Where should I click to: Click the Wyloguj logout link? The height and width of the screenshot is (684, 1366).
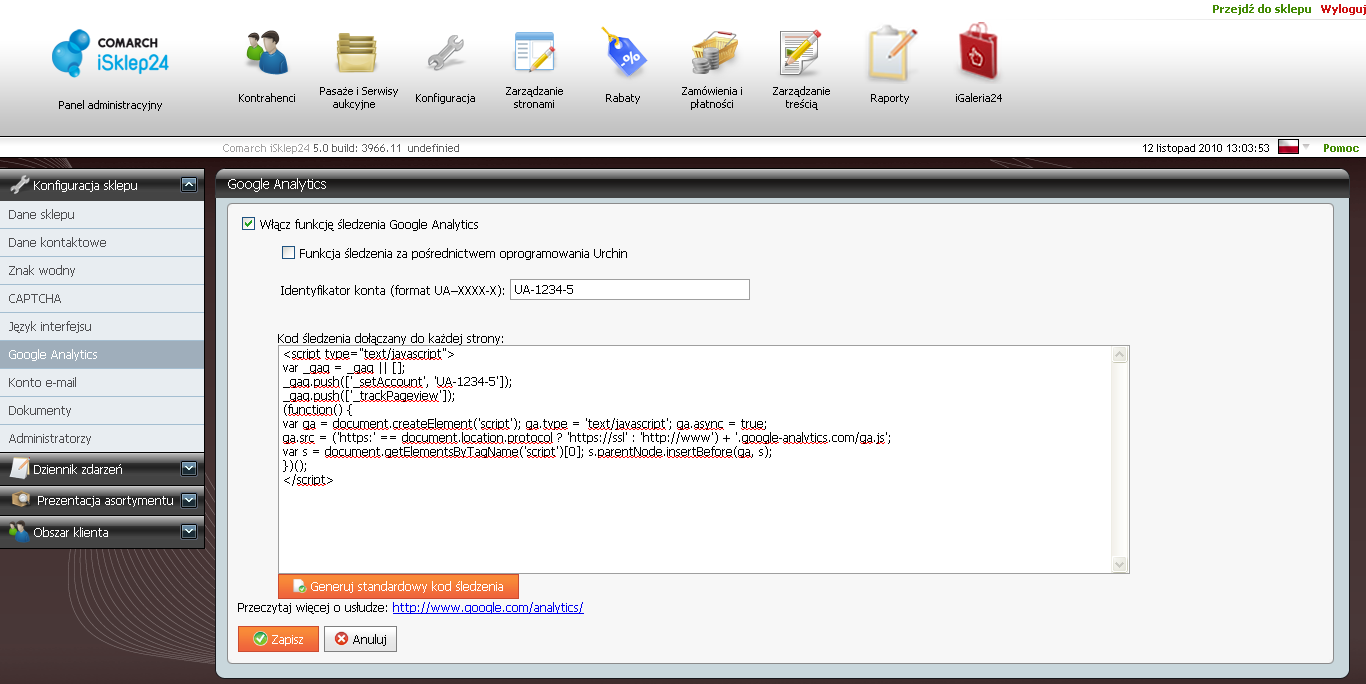(x=1342, y=8)
